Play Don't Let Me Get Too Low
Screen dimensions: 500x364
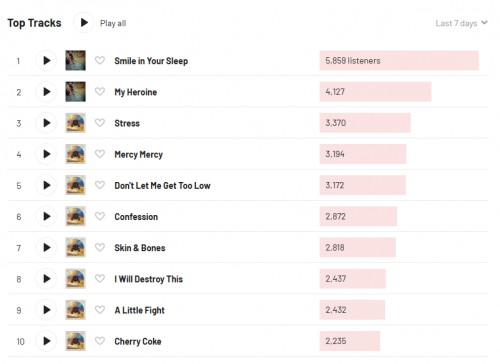click(x=46, y=185)
